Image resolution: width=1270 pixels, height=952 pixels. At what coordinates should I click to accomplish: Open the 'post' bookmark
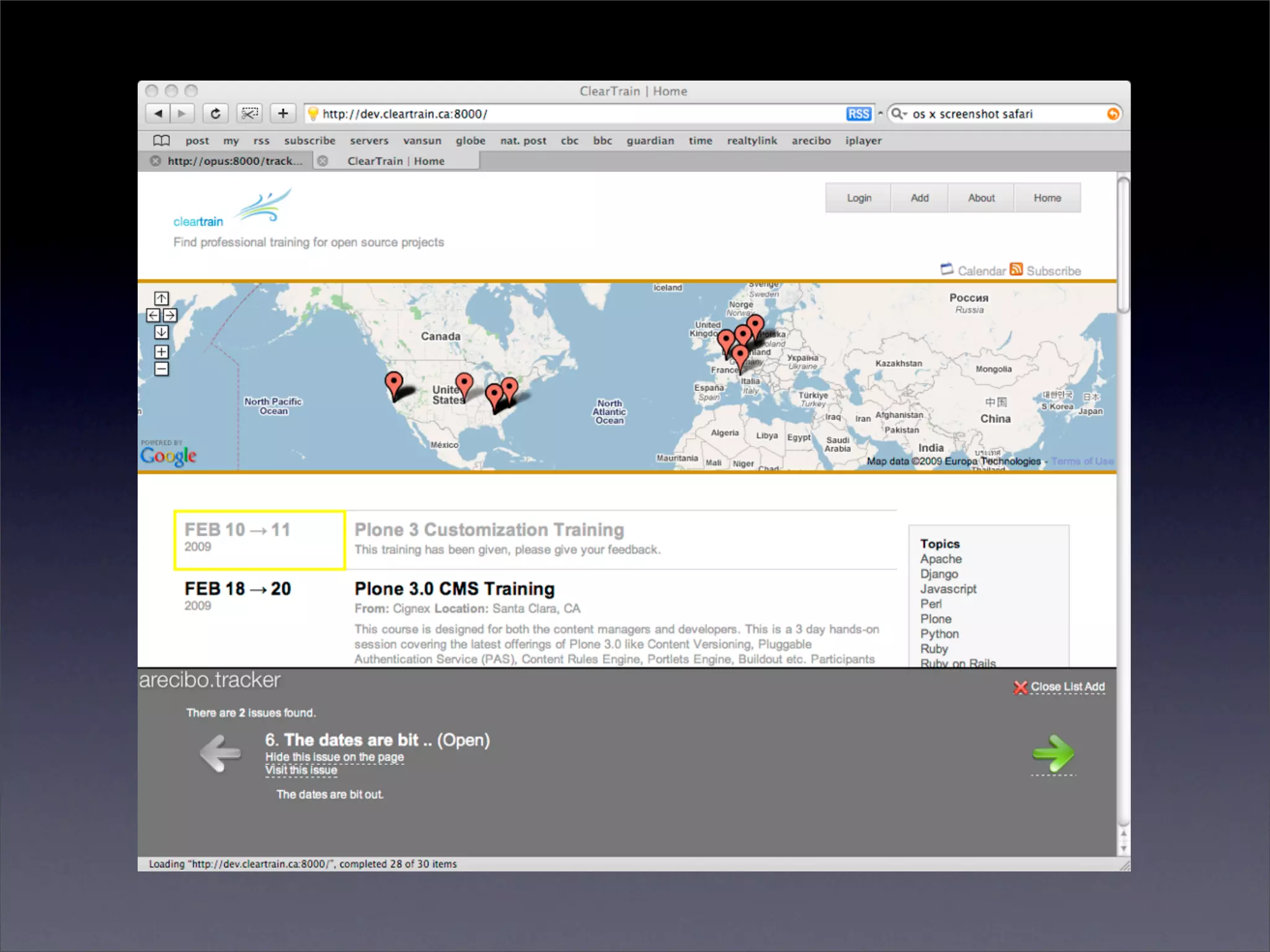coord(197,141)
